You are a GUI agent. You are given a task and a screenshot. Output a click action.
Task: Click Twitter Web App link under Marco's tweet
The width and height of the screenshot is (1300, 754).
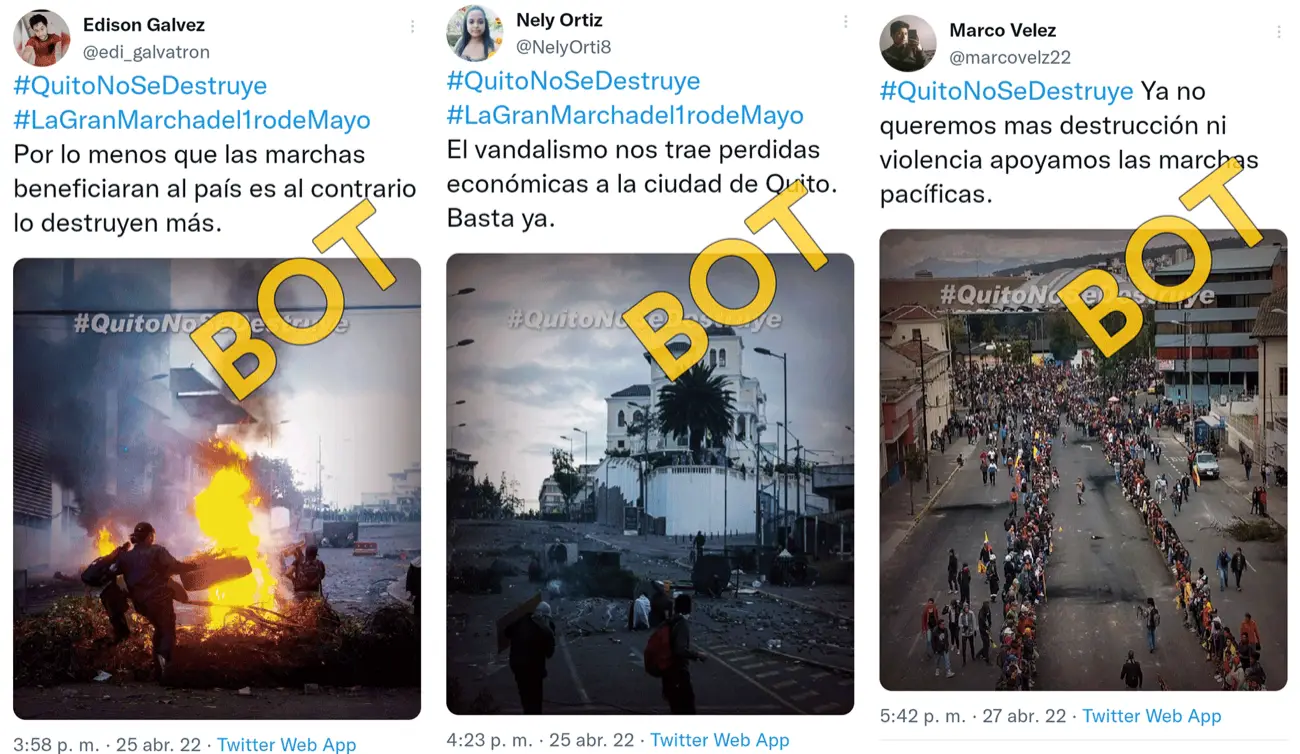click(1152, 716)
